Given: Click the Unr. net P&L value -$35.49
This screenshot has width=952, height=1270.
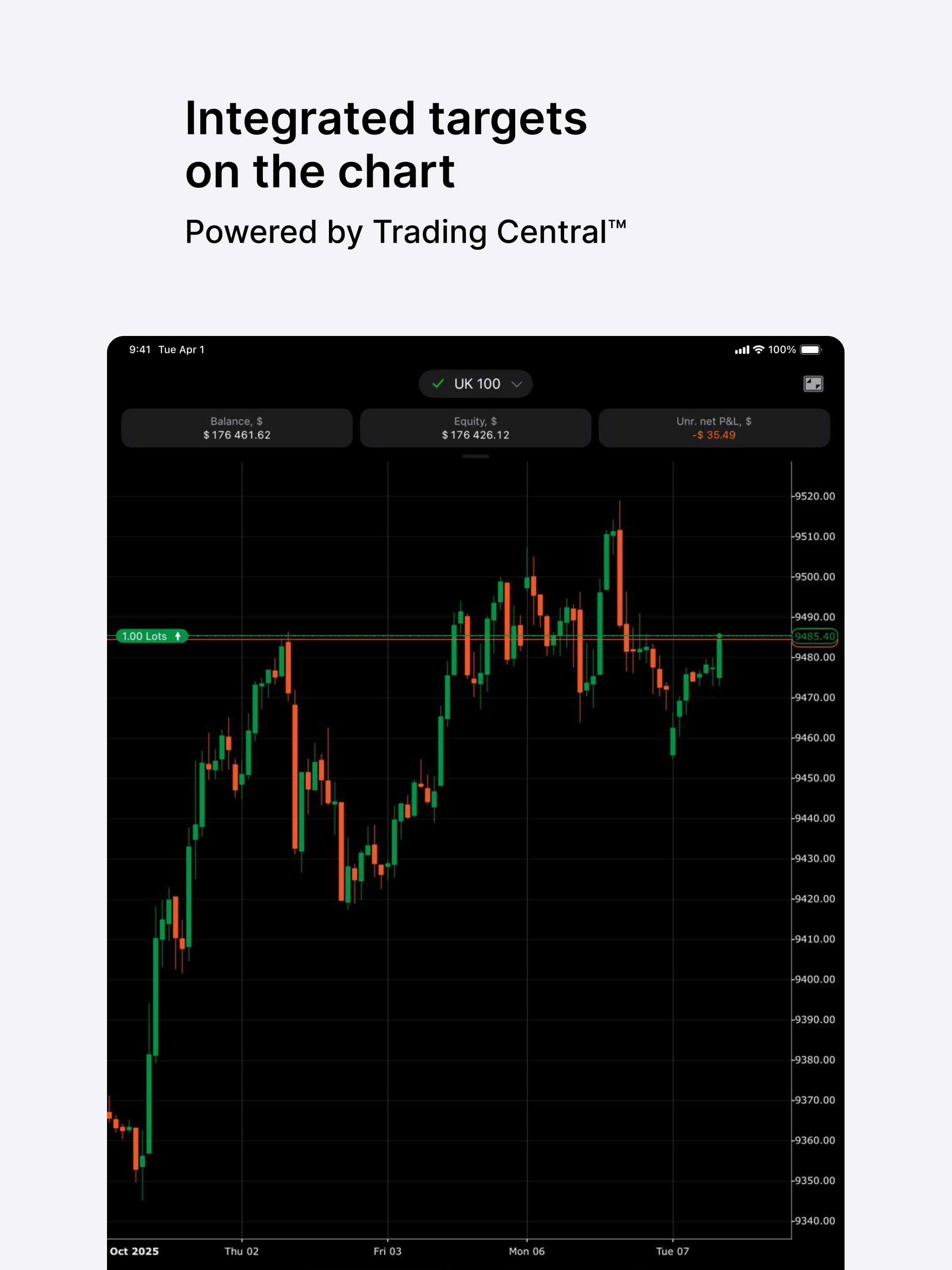Looking at the screenshot, I should coord(714,435).
